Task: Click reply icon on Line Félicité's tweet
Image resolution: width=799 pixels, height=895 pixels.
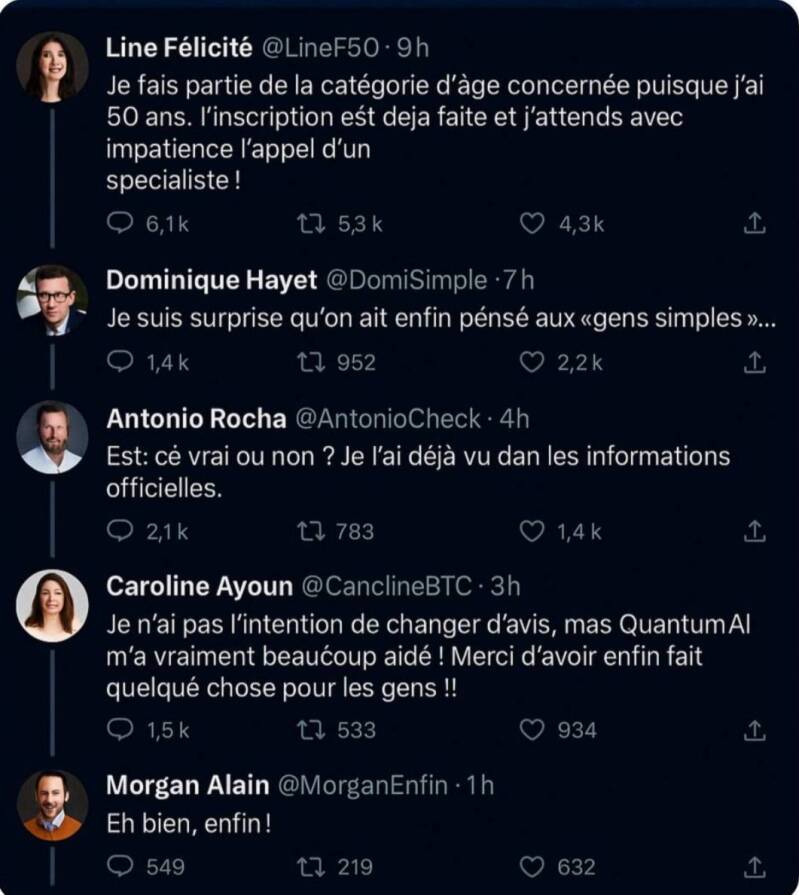Action: [121, 225]
